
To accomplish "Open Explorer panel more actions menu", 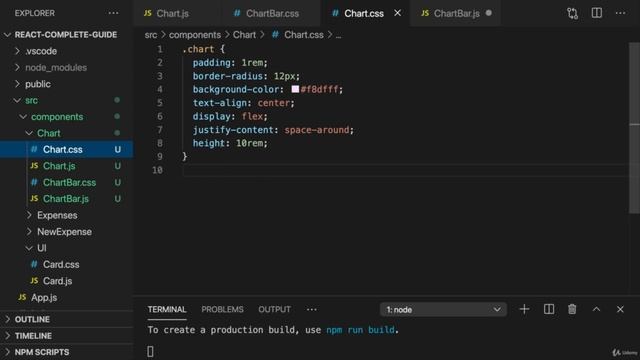I will pyautogui.click(x=113, y=13).
